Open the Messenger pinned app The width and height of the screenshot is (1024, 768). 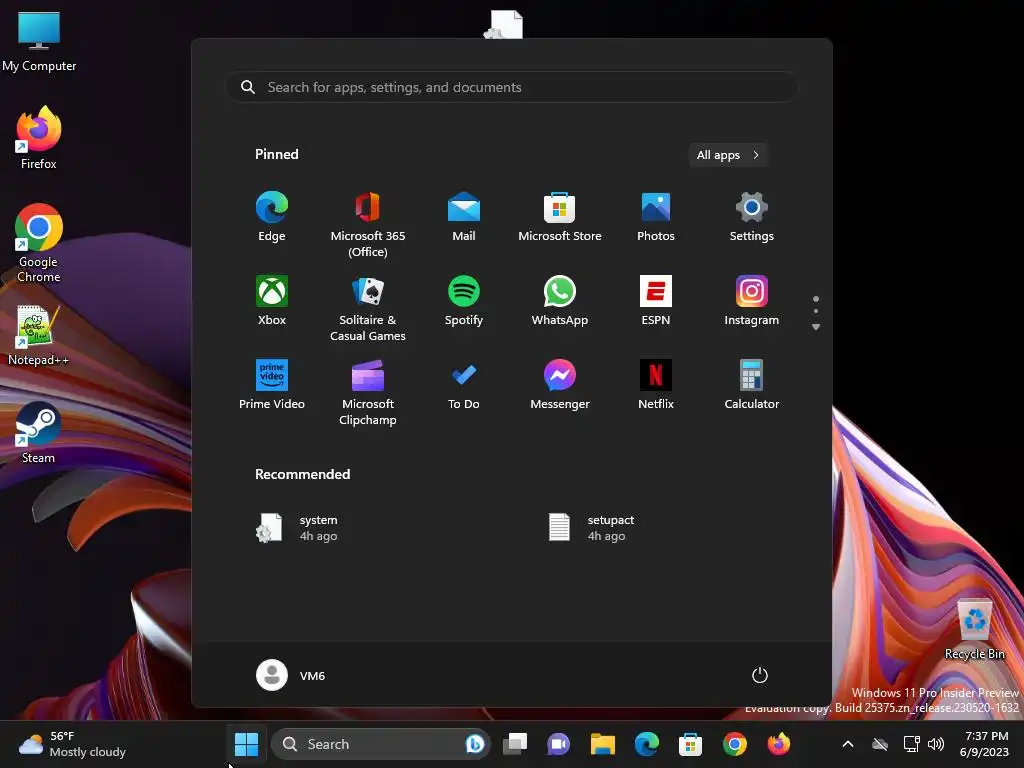(x=560, y=385)
